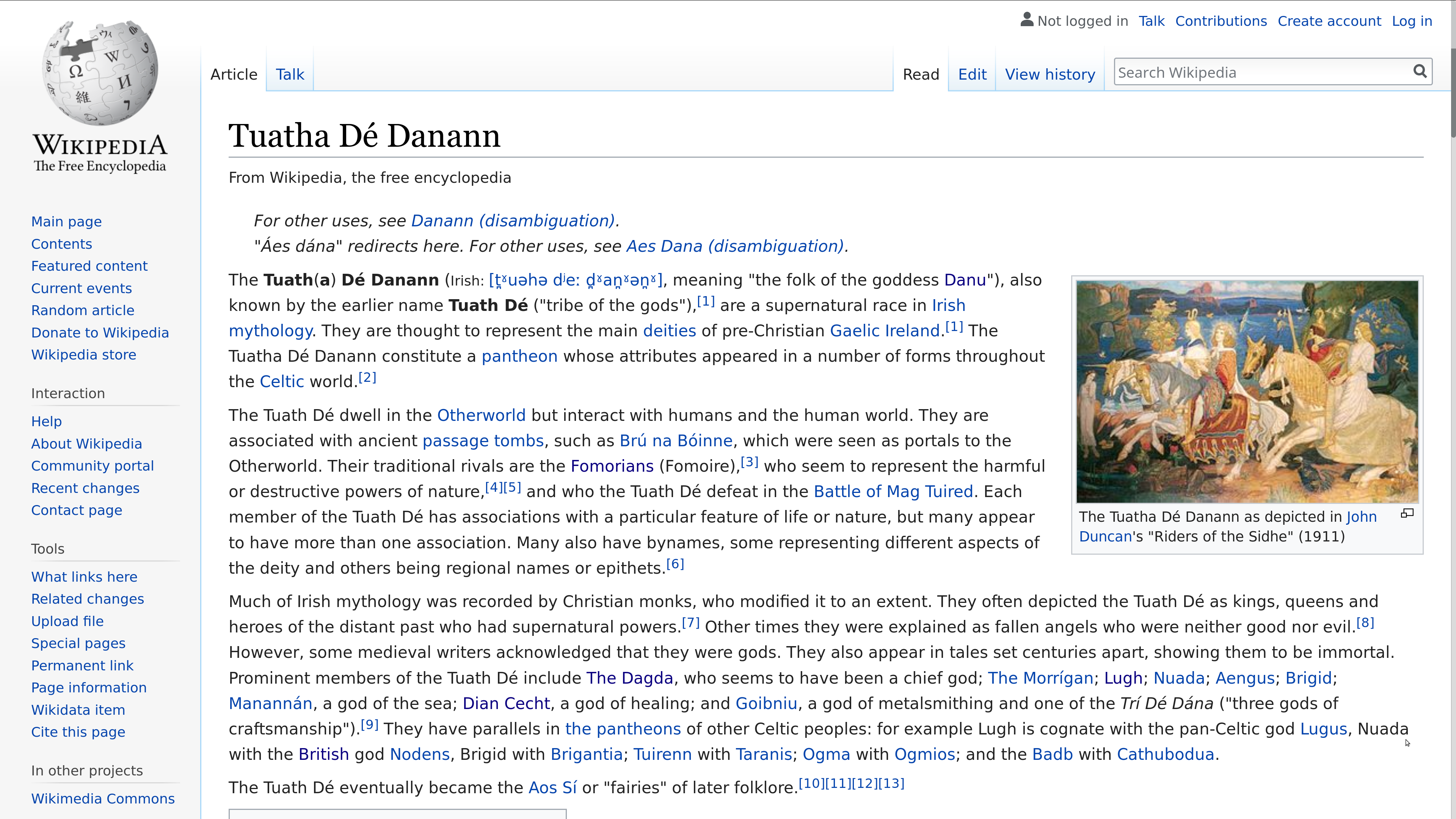Open Battle of Mag Tuired link
The image size is (1456, 819).
[x=894, y=492]
